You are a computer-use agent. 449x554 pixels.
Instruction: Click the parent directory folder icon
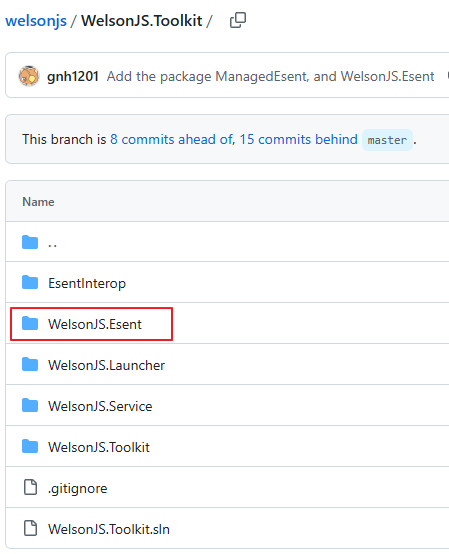(30, 242)
